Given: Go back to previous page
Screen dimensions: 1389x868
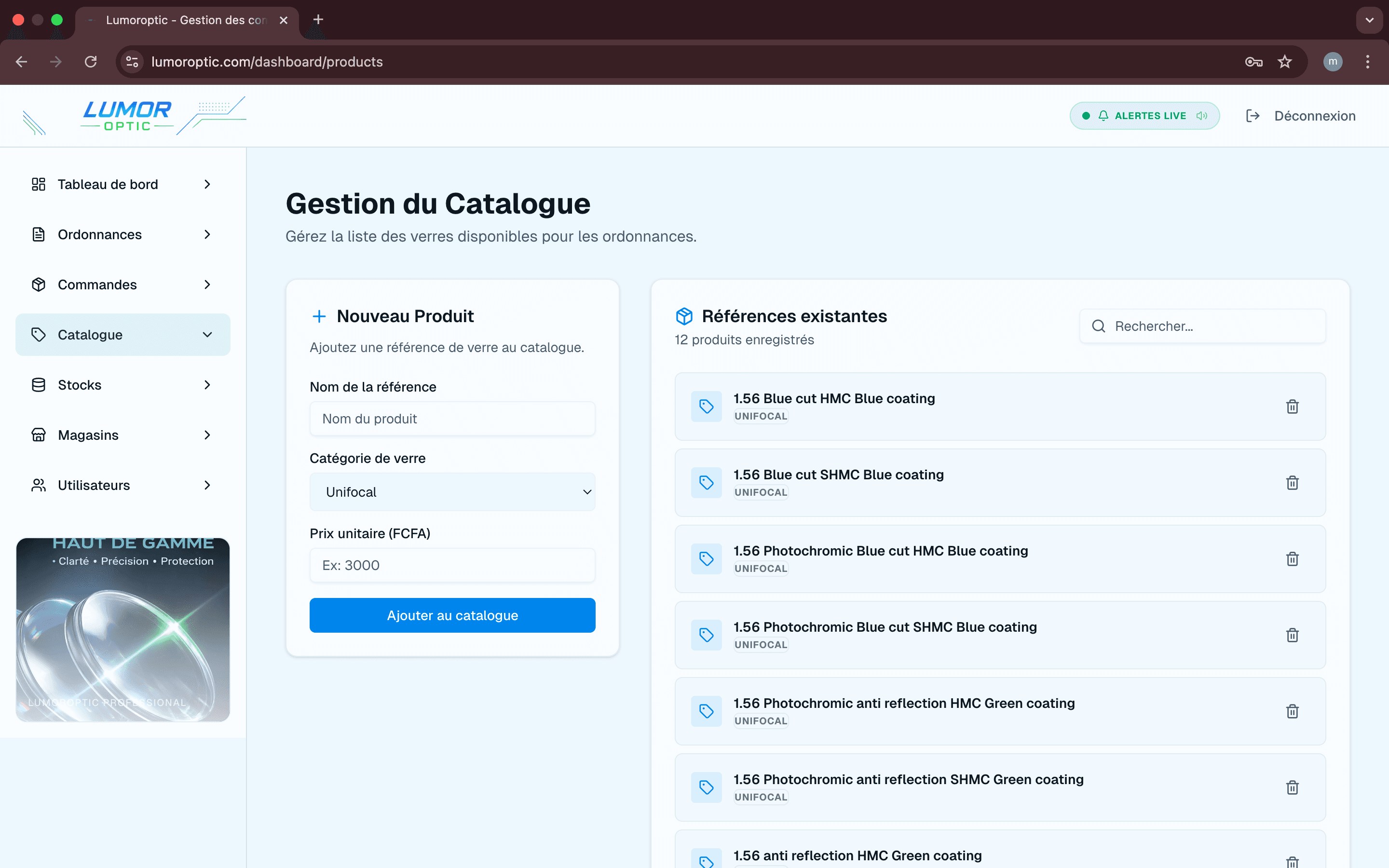Looking at the screenshot, I should click(22, 61).
